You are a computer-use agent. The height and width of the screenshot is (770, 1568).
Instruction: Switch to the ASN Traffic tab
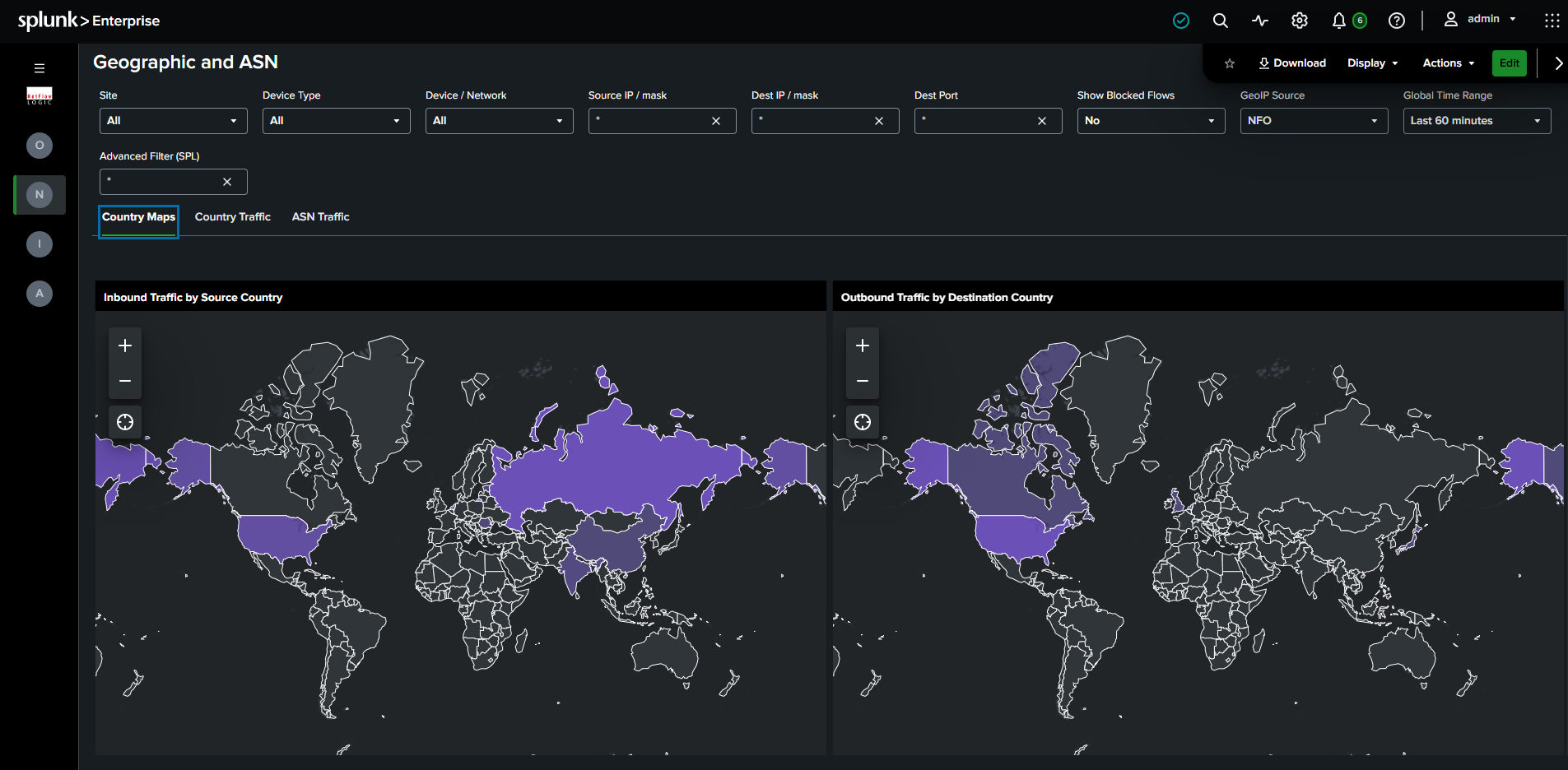click(x=321, y=217)
